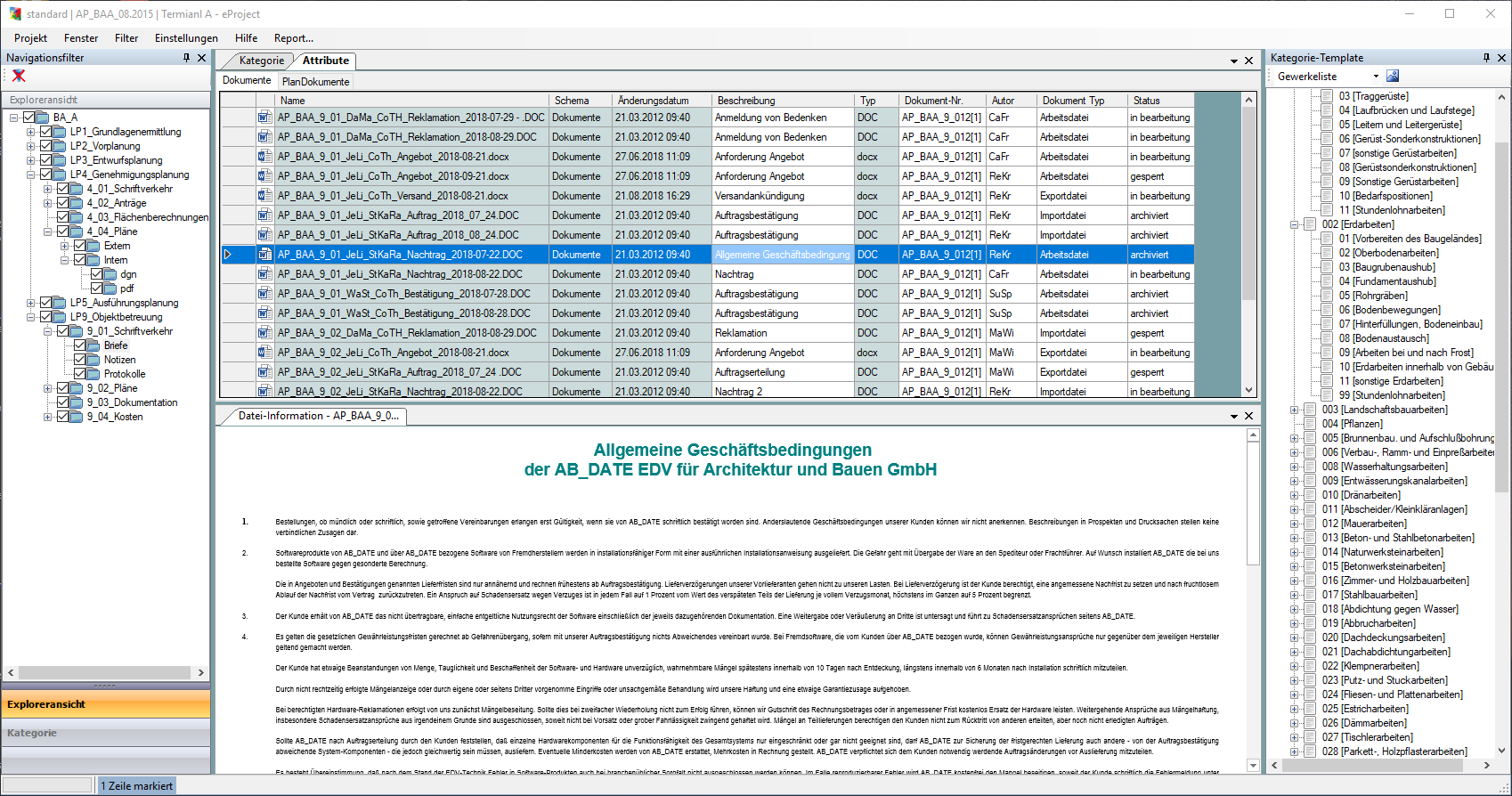Open the Gewerkeliste dropdown
The height and width of the screenshot is (796, 1512).
tap(1376, 77)
